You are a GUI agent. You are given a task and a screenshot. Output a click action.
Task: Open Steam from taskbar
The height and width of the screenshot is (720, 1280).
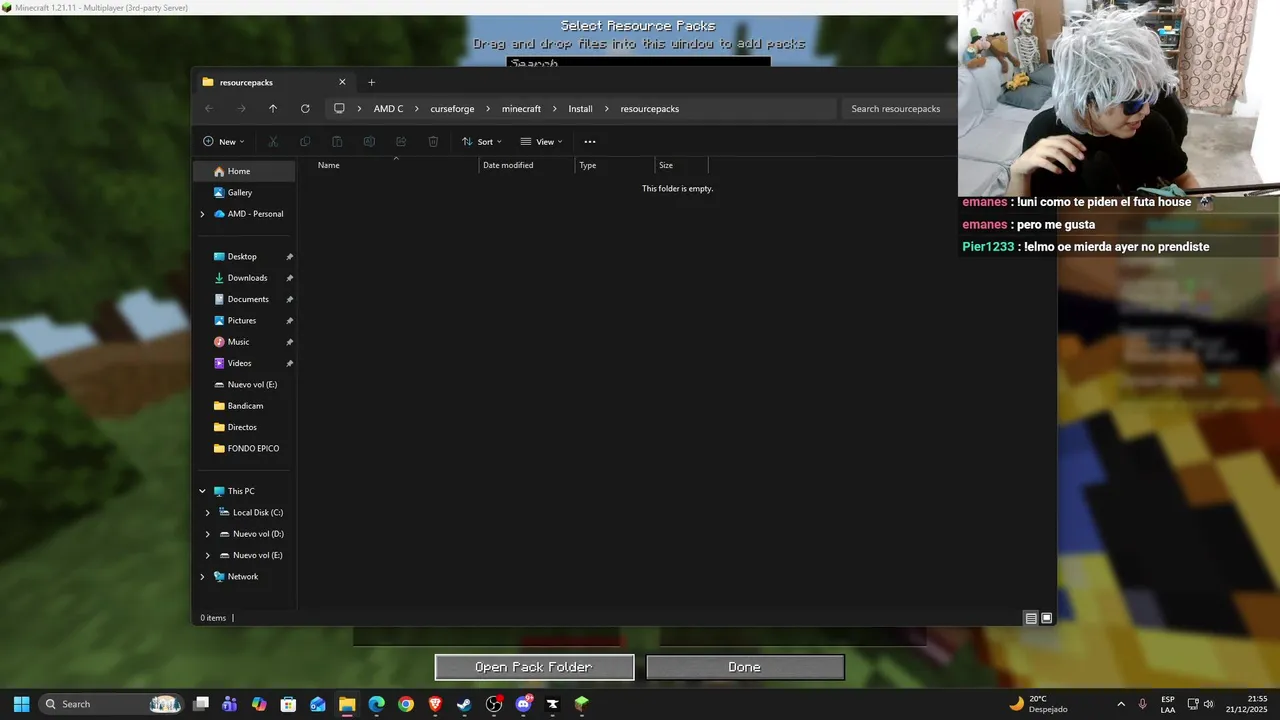click(x=464, y=704)
